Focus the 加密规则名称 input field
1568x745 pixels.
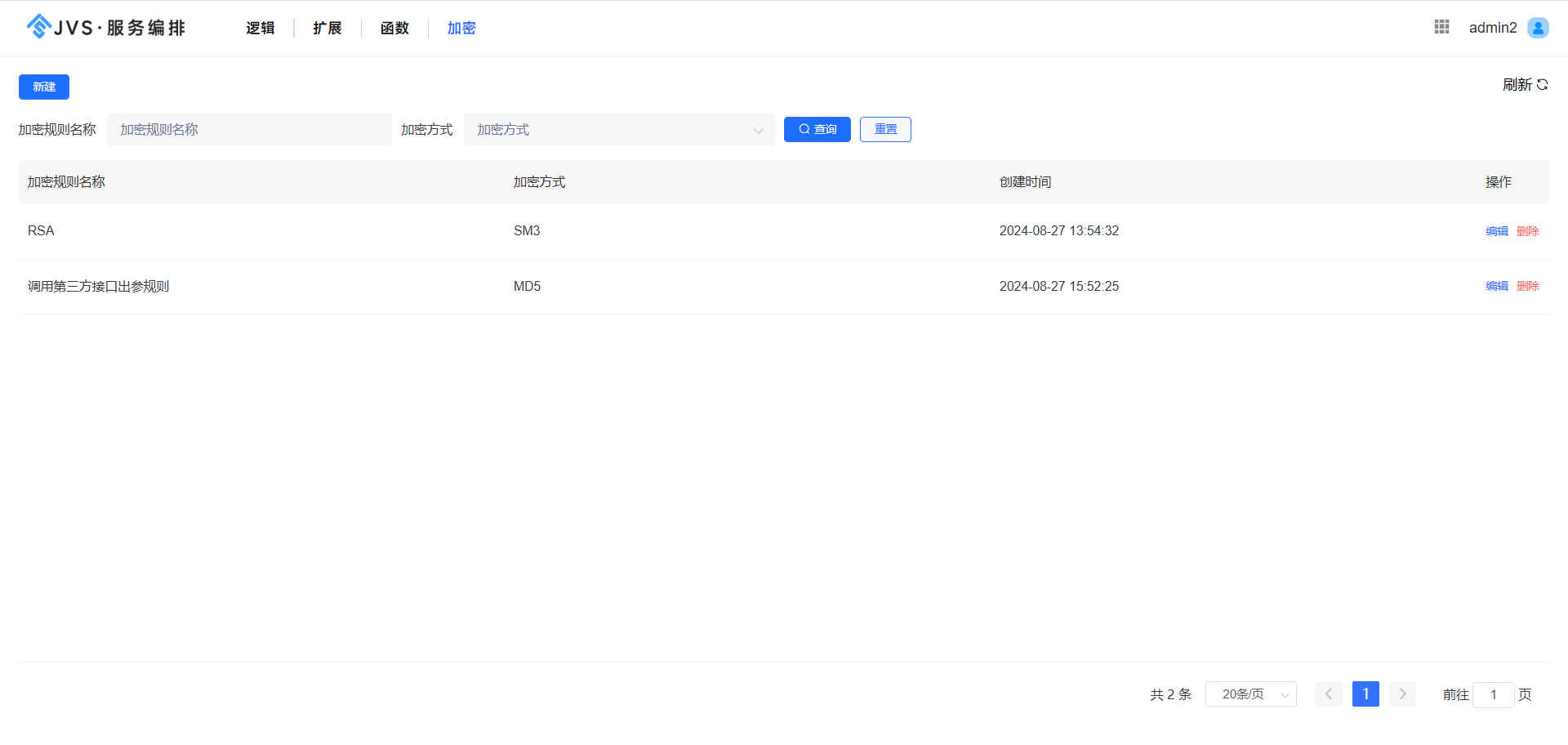coord(249,129)
